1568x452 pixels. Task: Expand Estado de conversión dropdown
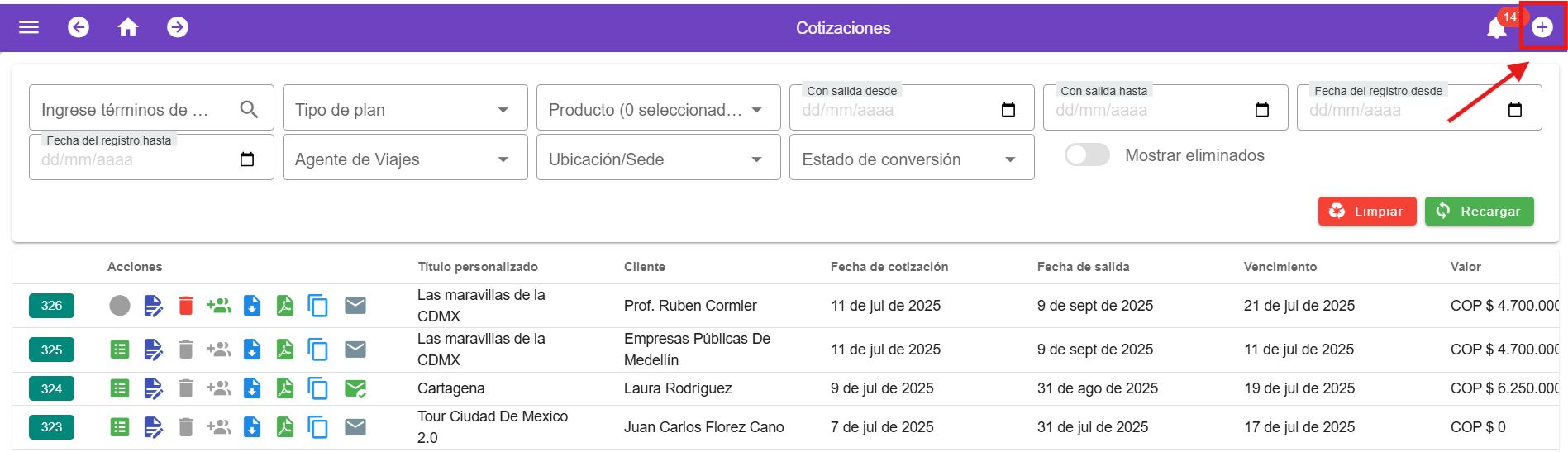(x=911, y=159)
